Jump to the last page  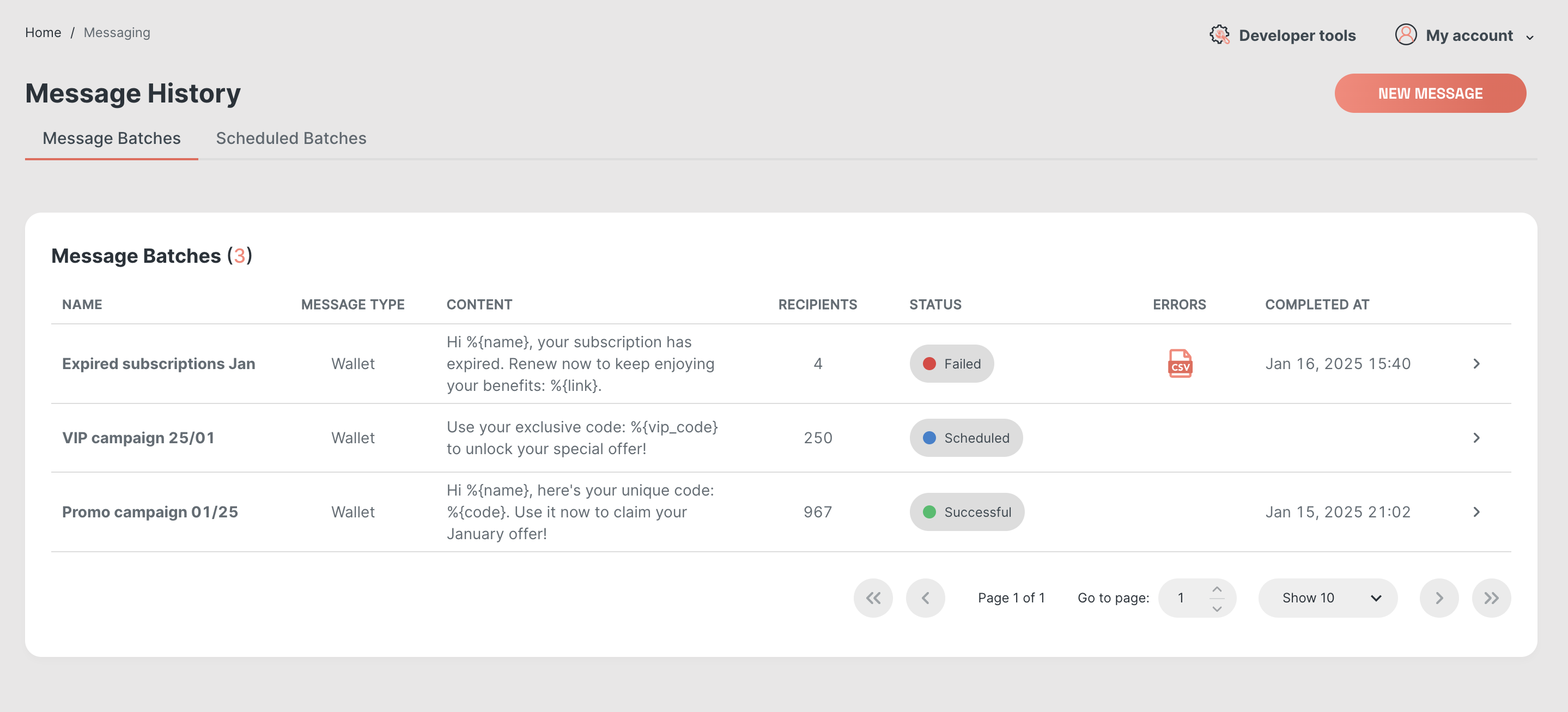click(x=1491, y=598)
